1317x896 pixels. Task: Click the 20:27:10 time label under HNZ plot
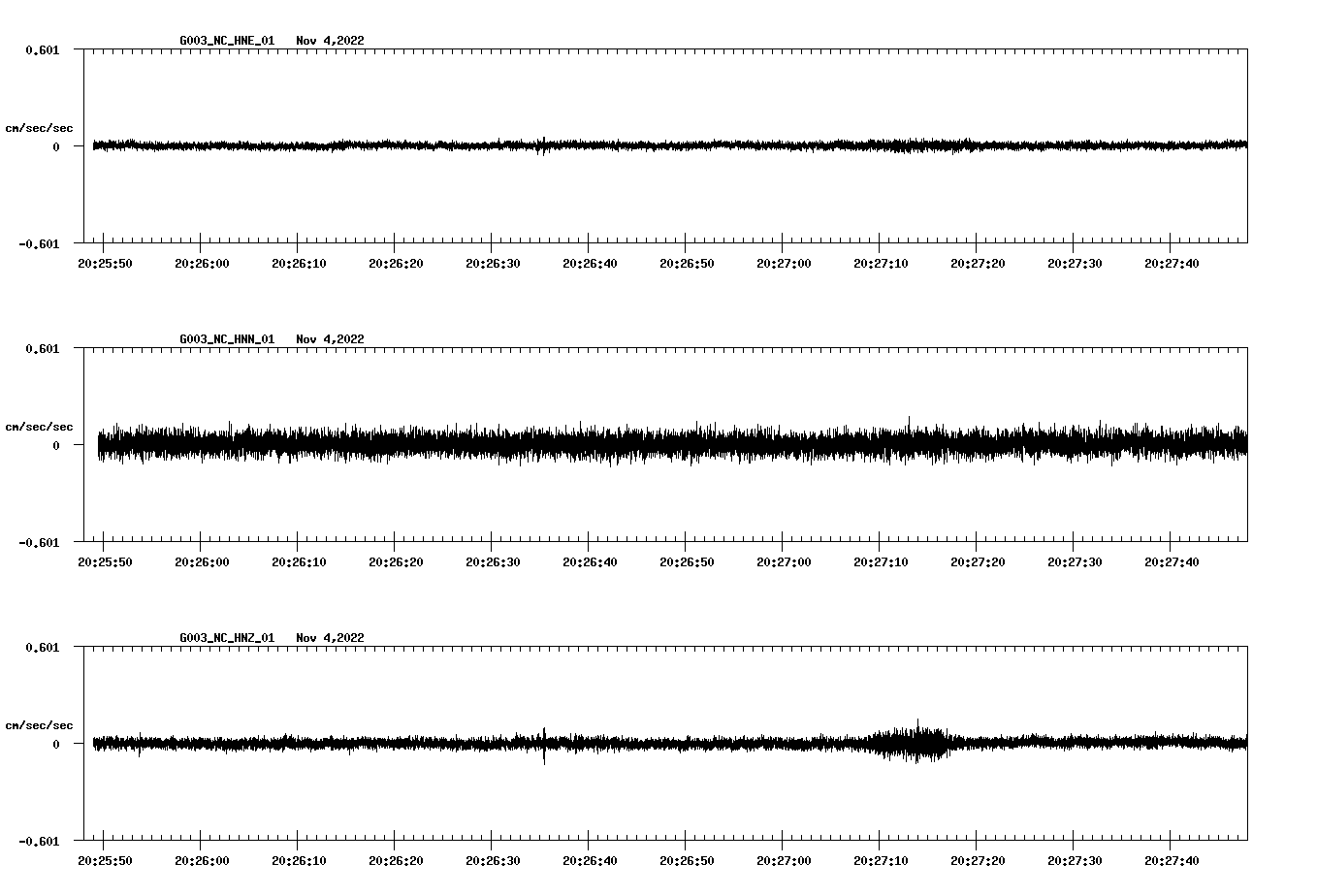[881, 861]
